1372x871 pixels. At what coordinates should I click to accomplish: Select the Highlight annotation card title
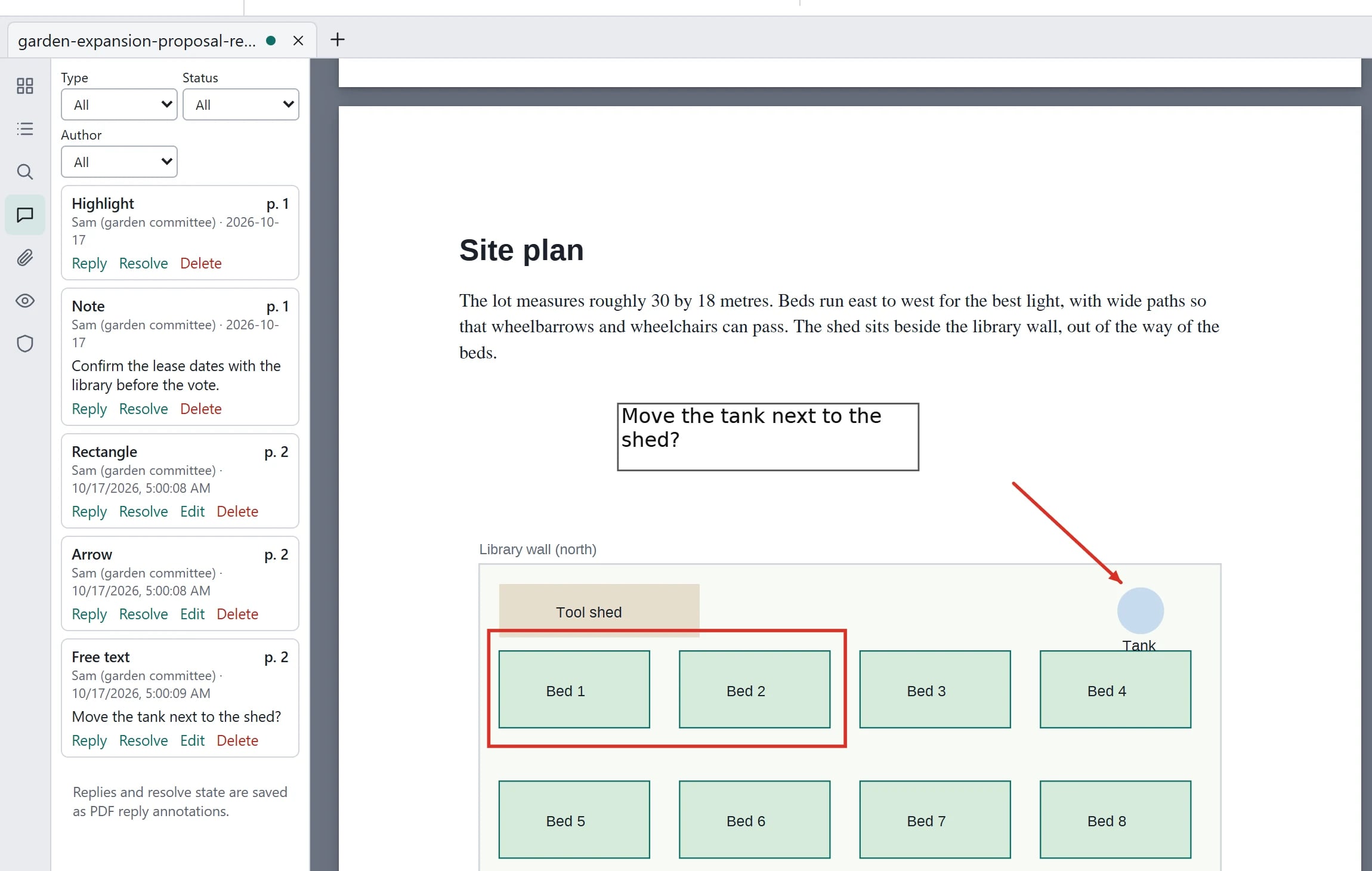103,203
